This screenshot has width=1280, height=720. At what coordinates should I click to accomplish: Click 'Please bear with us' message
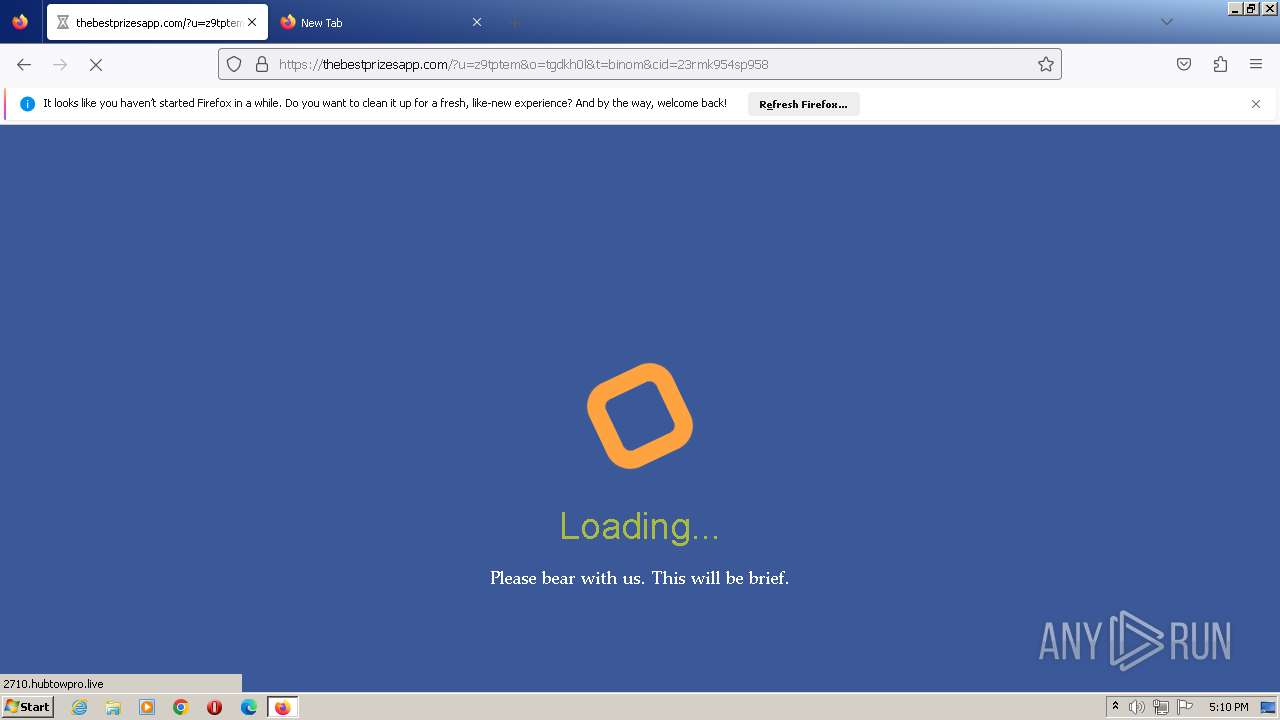pyautogui.click(x=640, y=578)
